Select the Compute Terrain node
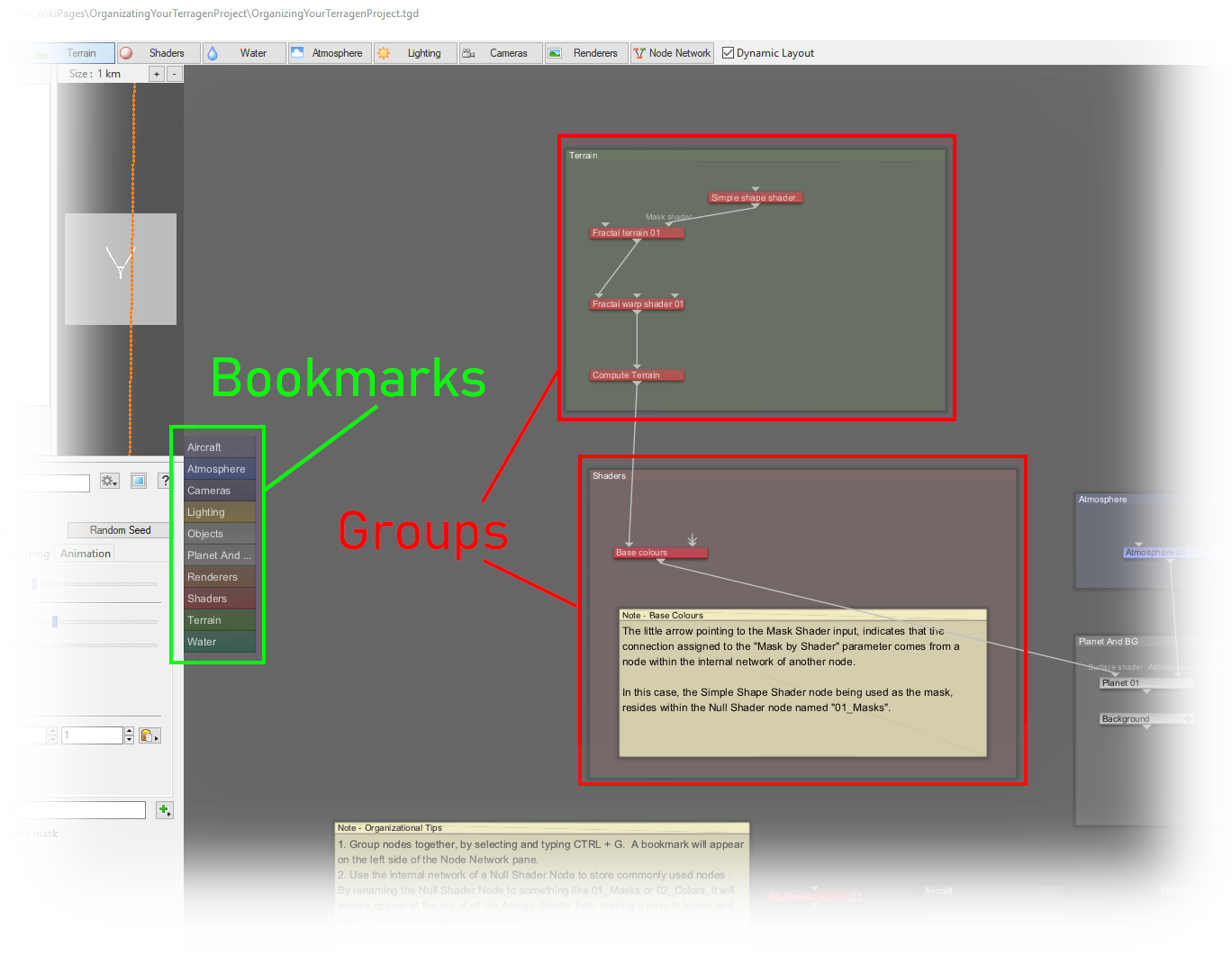 (637, 374)
